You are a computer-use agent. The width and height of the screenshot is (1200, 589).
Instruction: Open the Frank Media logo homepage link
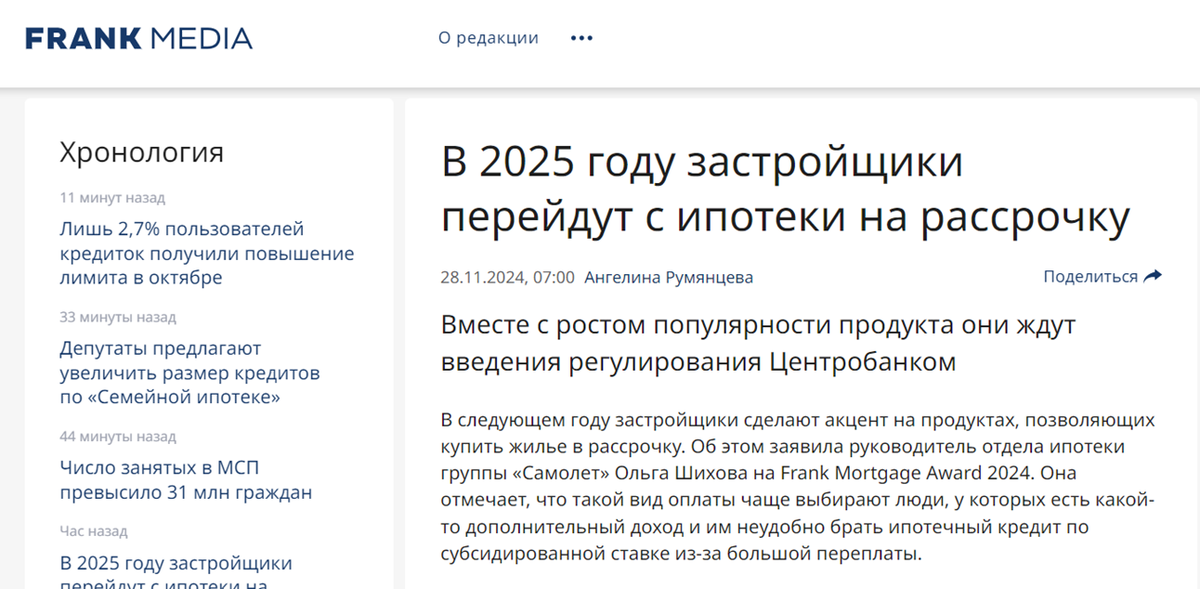(139, 38)
